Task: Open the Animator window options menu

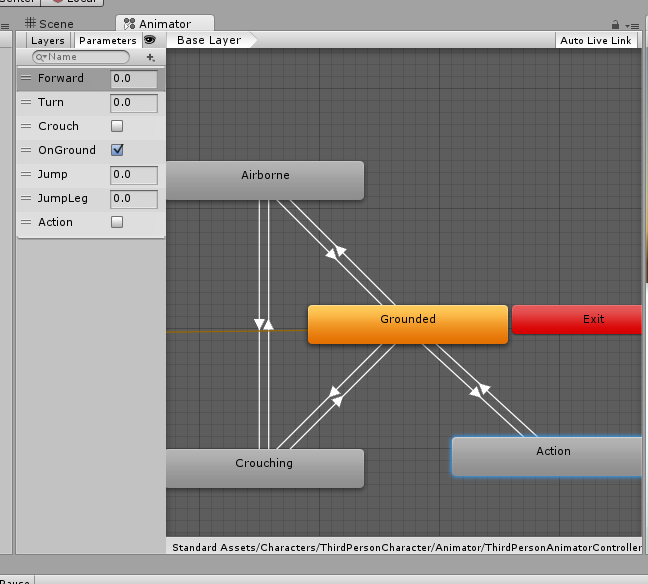Action: [632, 26]
